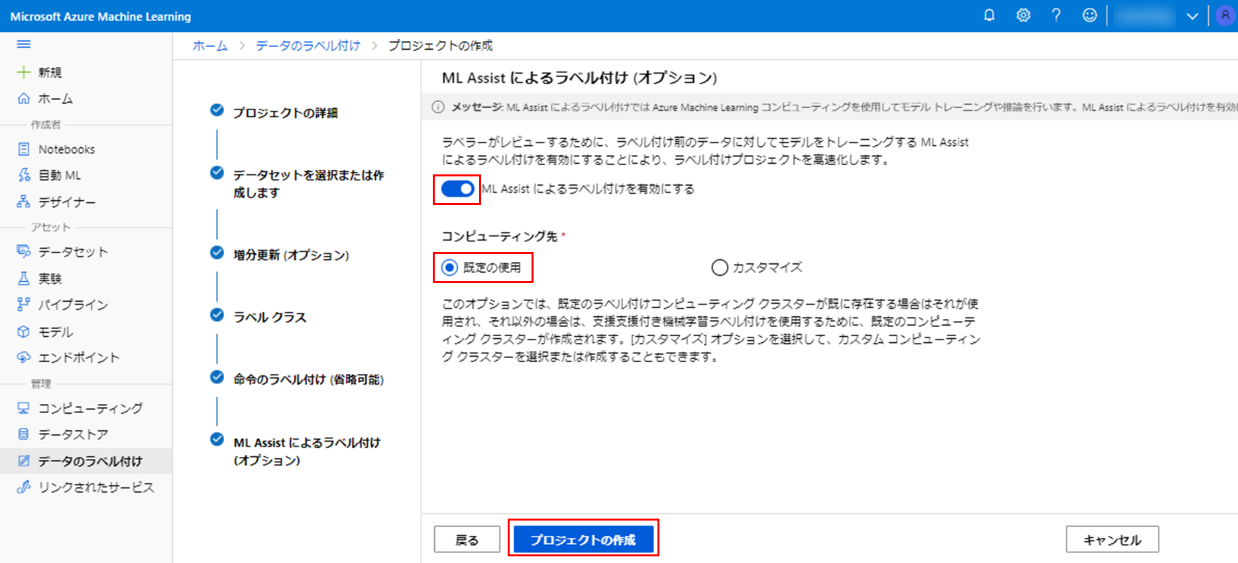Go to 増分更新 (オプション) step

pos(291,255)
